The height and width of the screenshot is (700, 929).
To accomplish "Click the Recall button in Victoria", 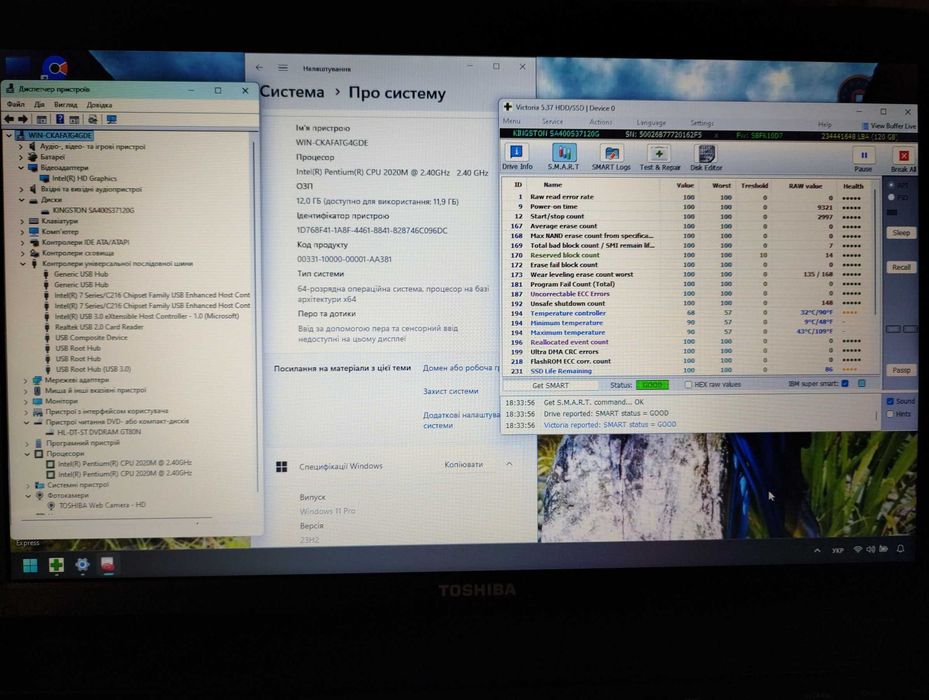I will click(901, 267).
